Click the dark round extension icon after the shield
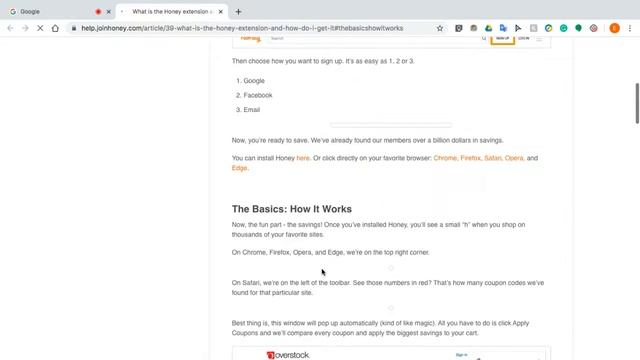This screenshot has height=360, width=640. (473, 28)
